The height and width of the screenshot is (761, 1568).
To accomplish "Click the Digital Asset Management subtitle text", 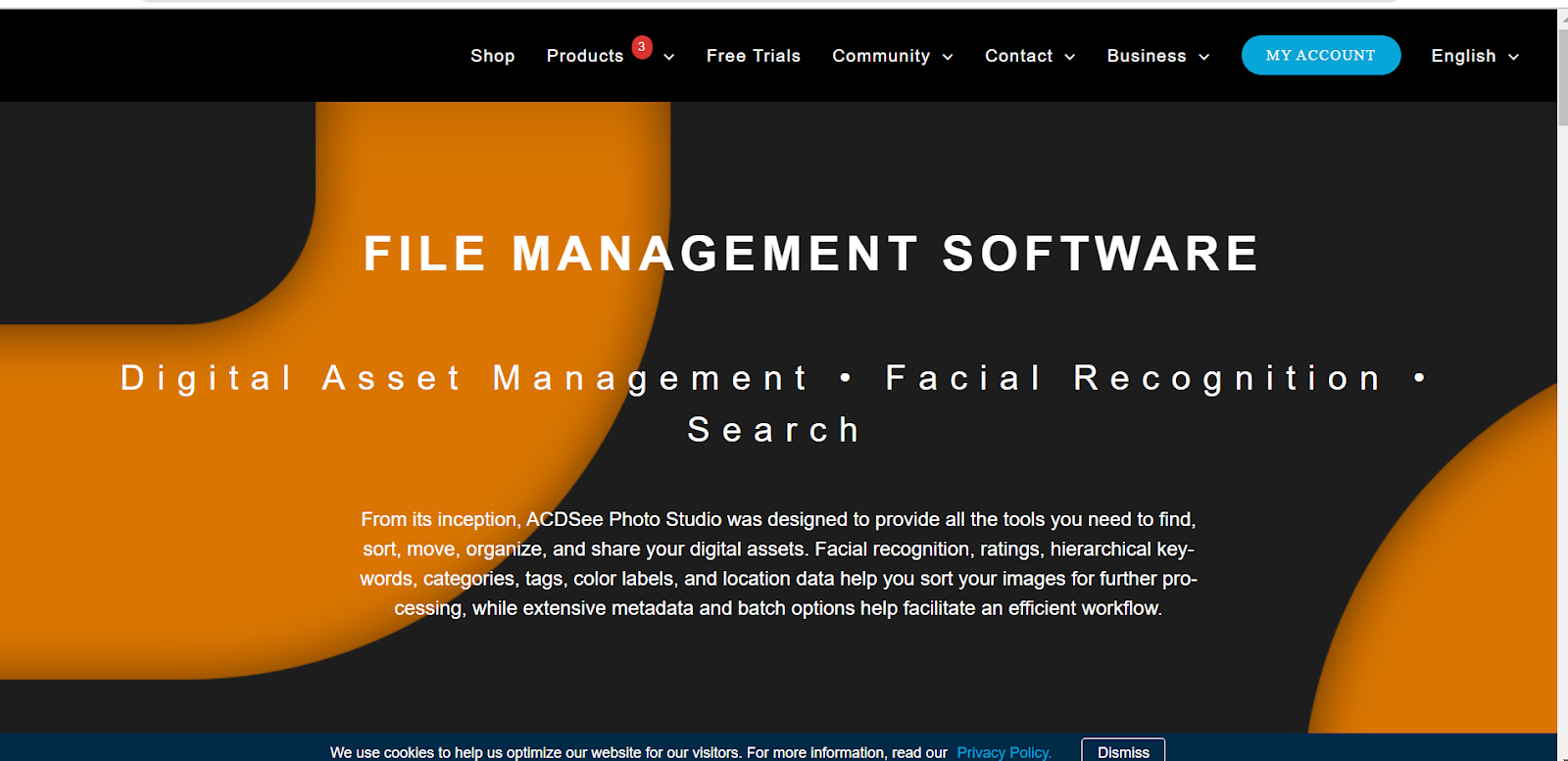I will click(x=464, y=378).
